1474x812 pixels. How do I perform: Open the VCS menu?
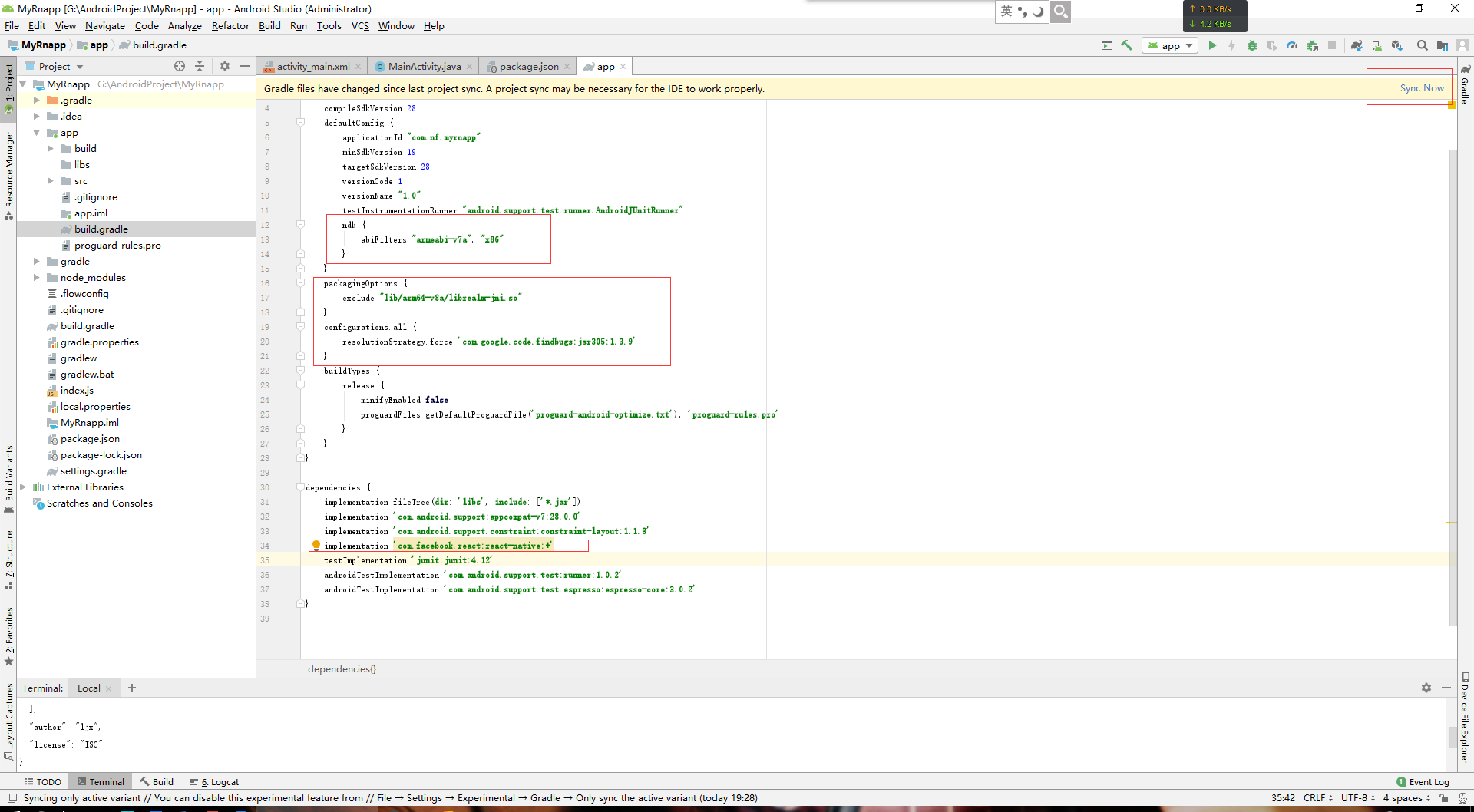(360, 26)
